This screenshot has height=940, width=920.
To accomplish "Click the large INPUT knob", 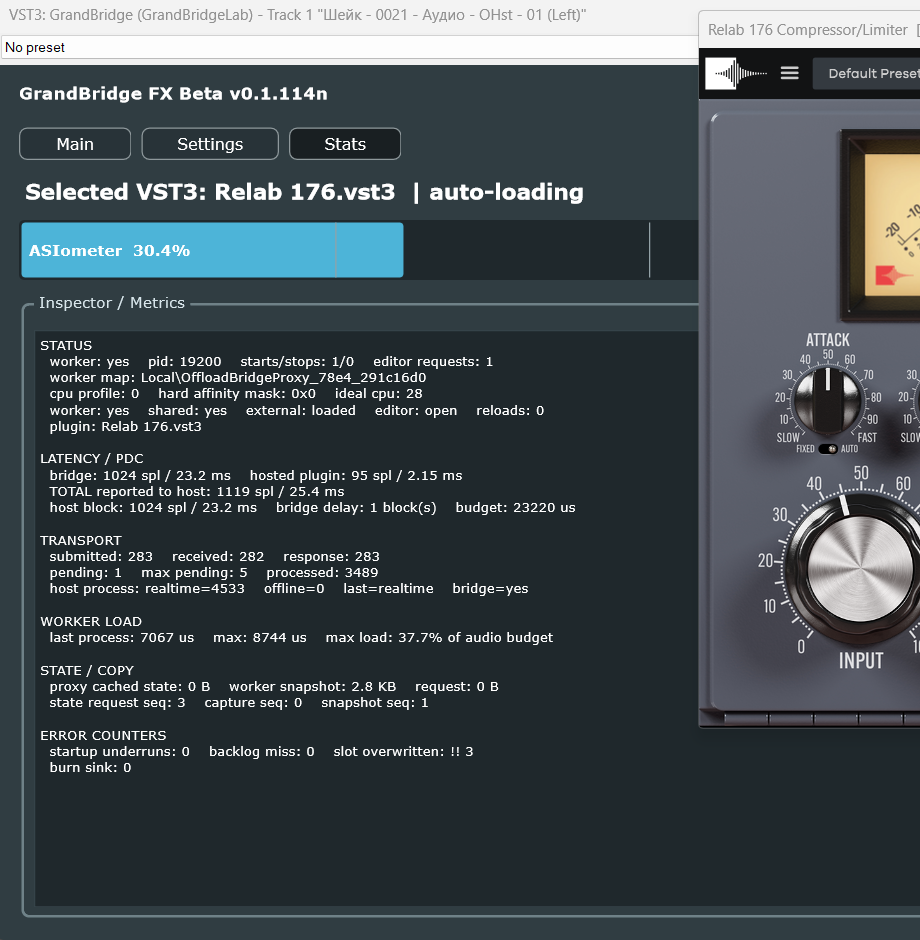I will [x=859, y=568].
